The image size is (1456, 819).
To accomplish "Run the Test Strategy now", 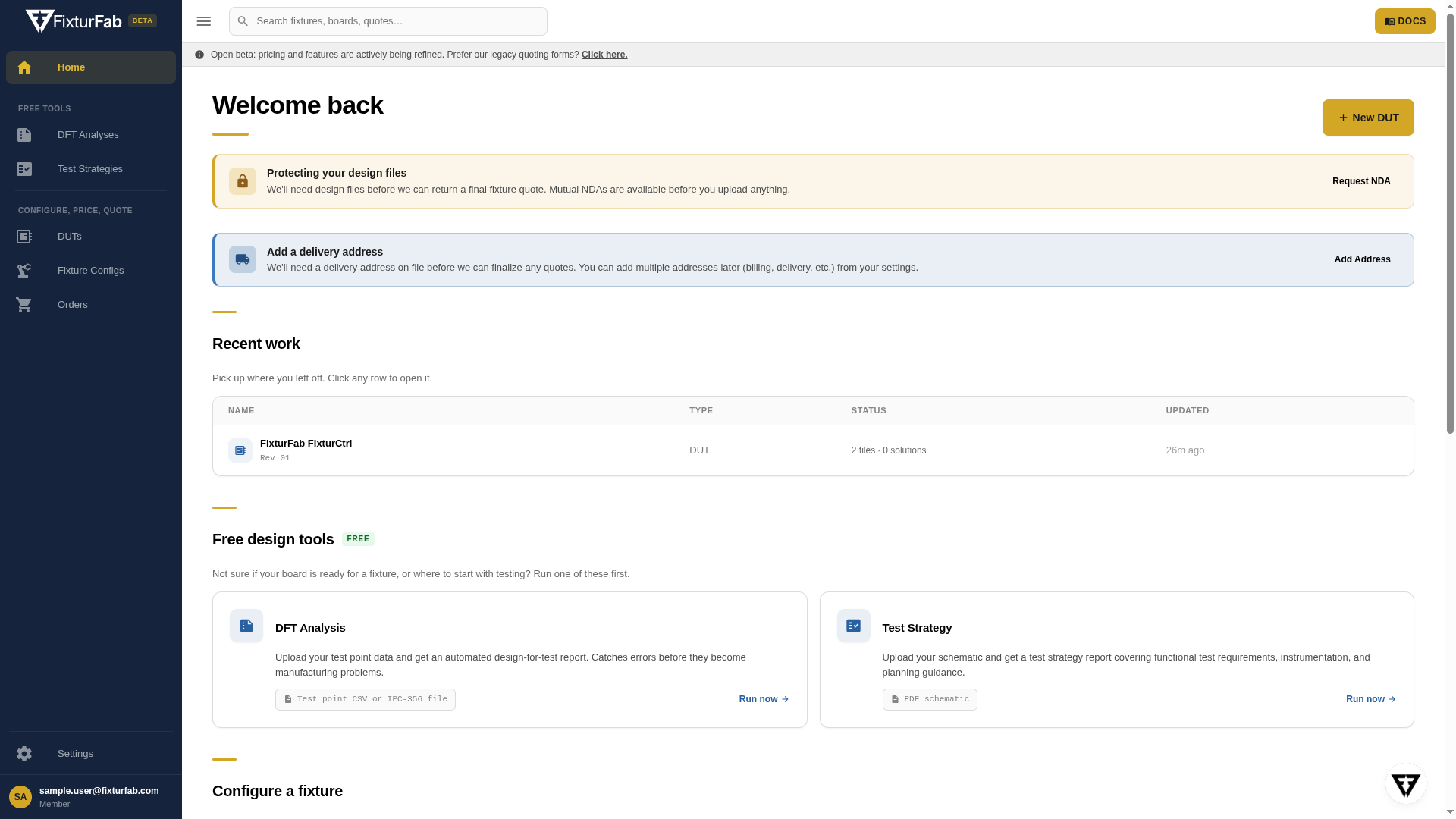I will click(1370, 699).
